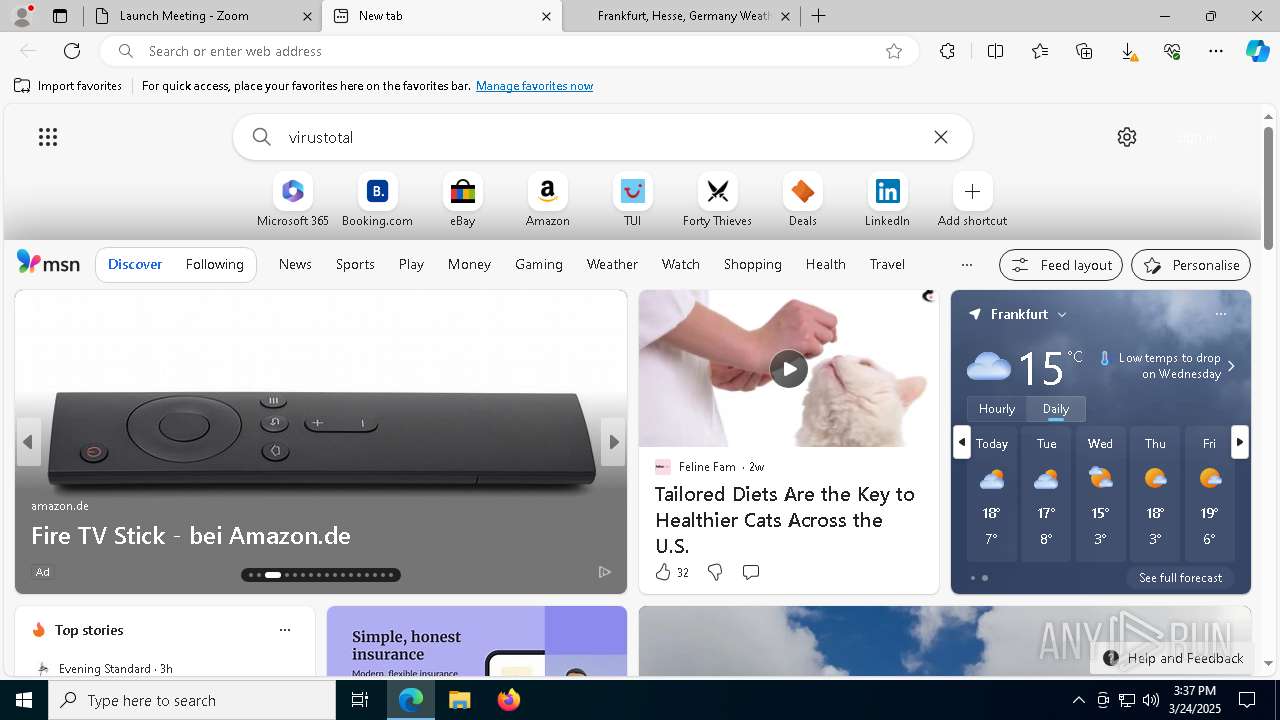
Task: Add this page to favorites star
Action: 894,51
